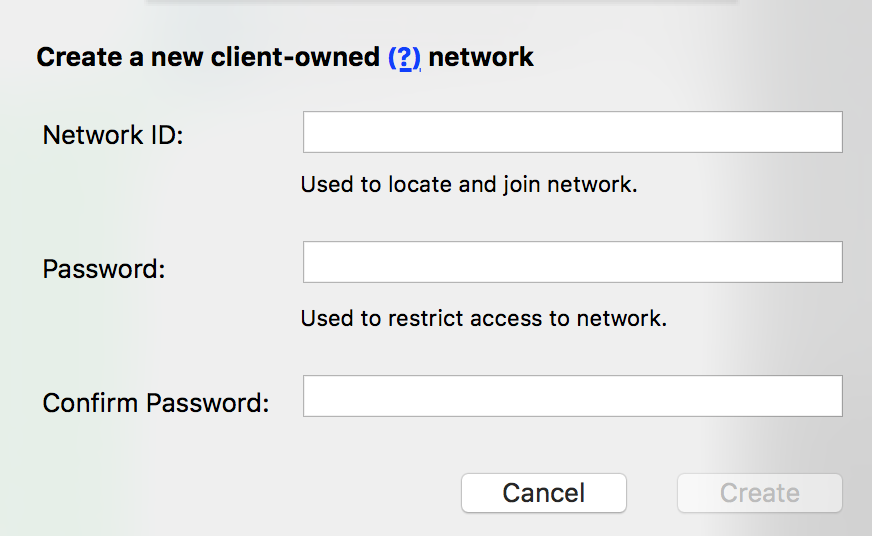This screenshot has width=872, height=536.
Task: Click the "Used to locate and join network" hint
Action: 469,185
